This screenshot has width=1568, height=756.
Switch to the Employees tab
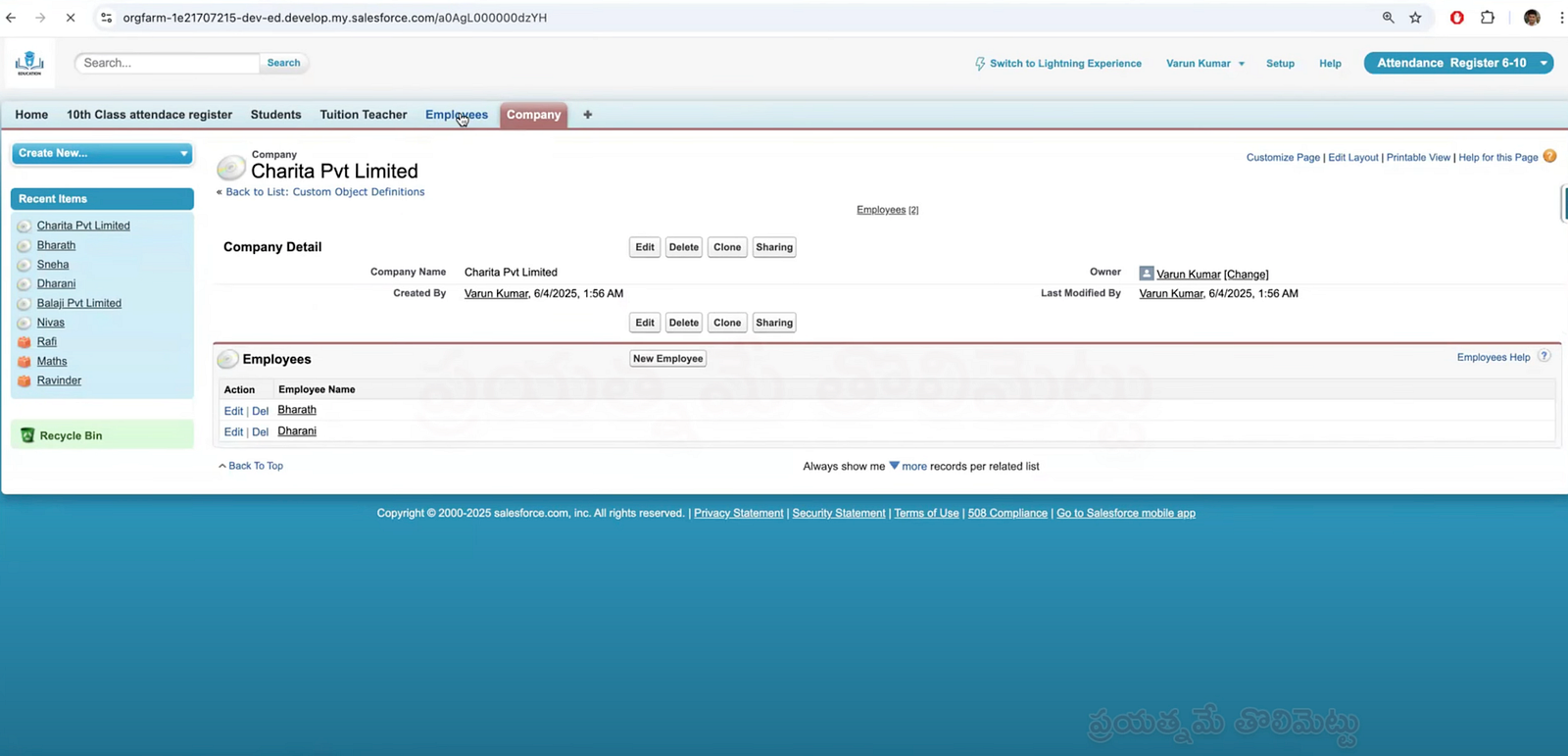pyautogui.click(x=456, y=115)
